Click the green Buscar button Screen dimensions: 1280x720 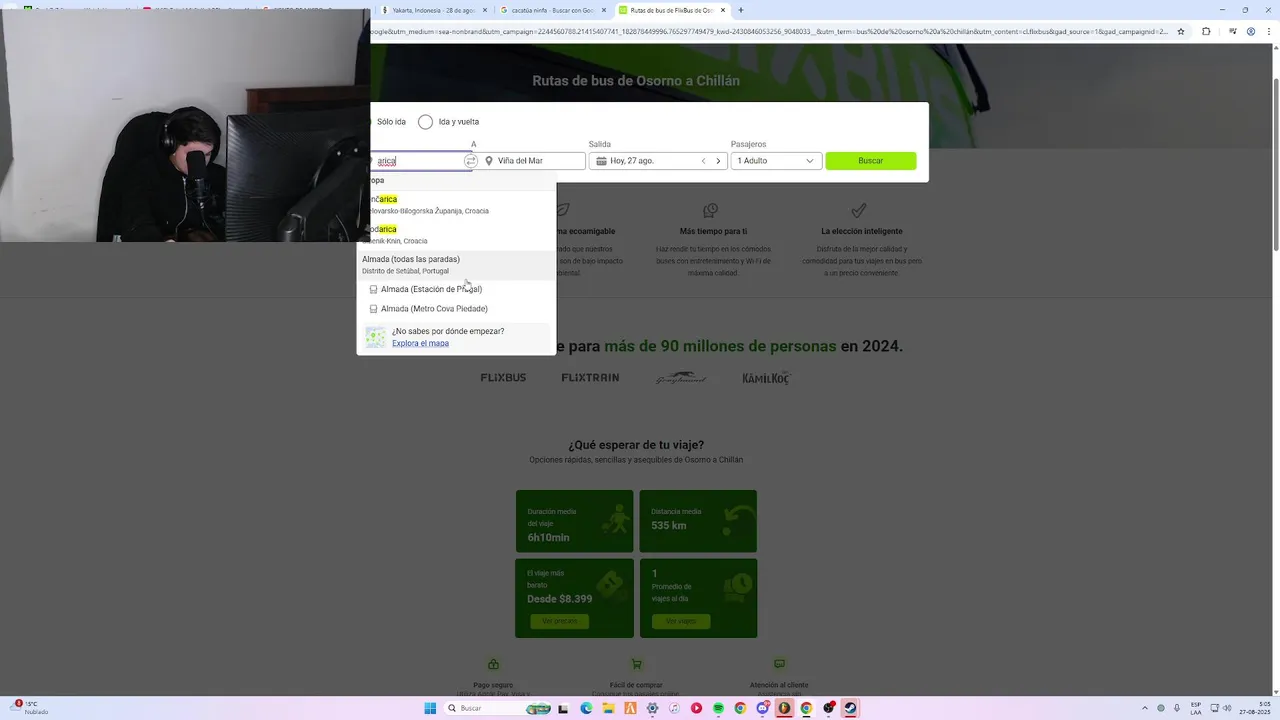(x=870, y=161)
